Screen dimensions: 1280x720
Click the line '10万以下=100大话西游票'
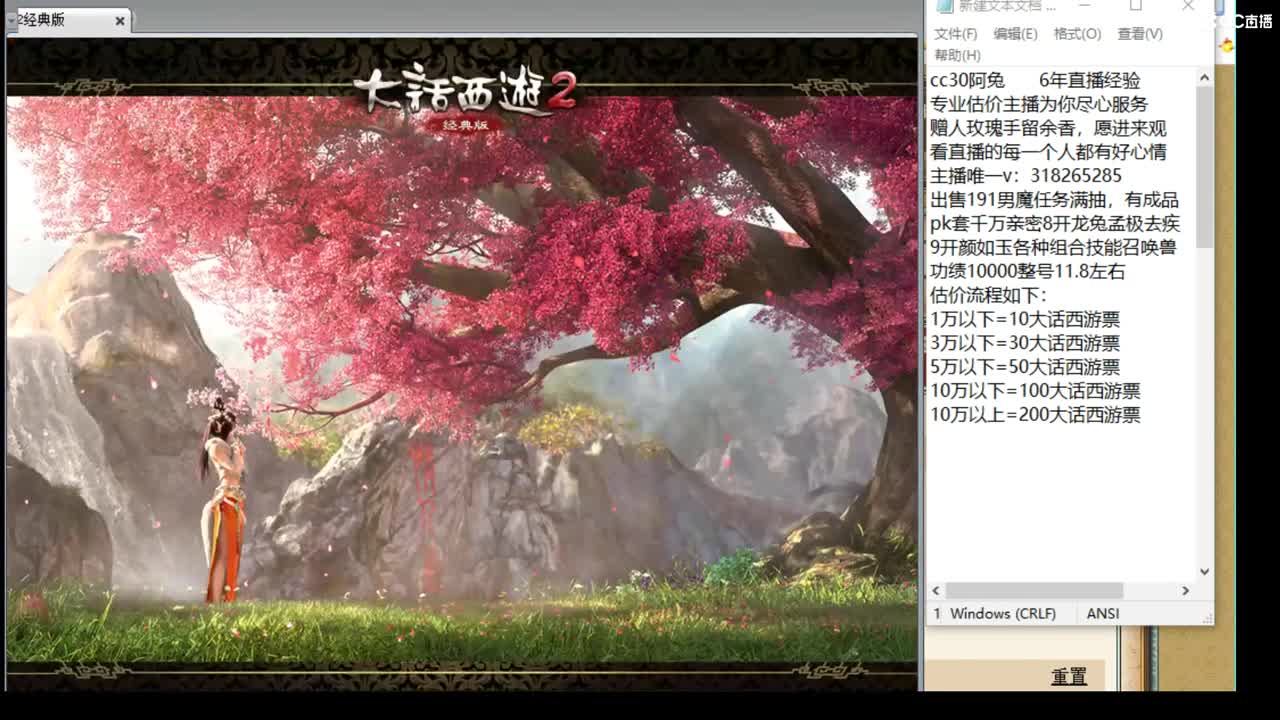point(1035,391)
